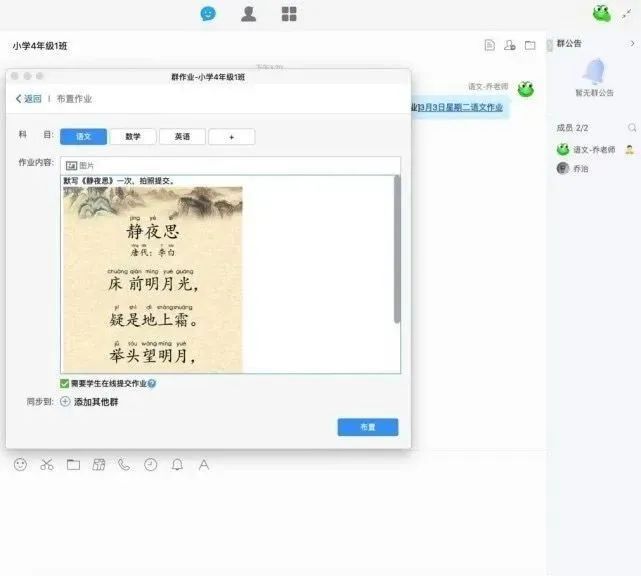Open the apps grid tab
The height and width of the screenshot is (576, 641).
[289, 13]
